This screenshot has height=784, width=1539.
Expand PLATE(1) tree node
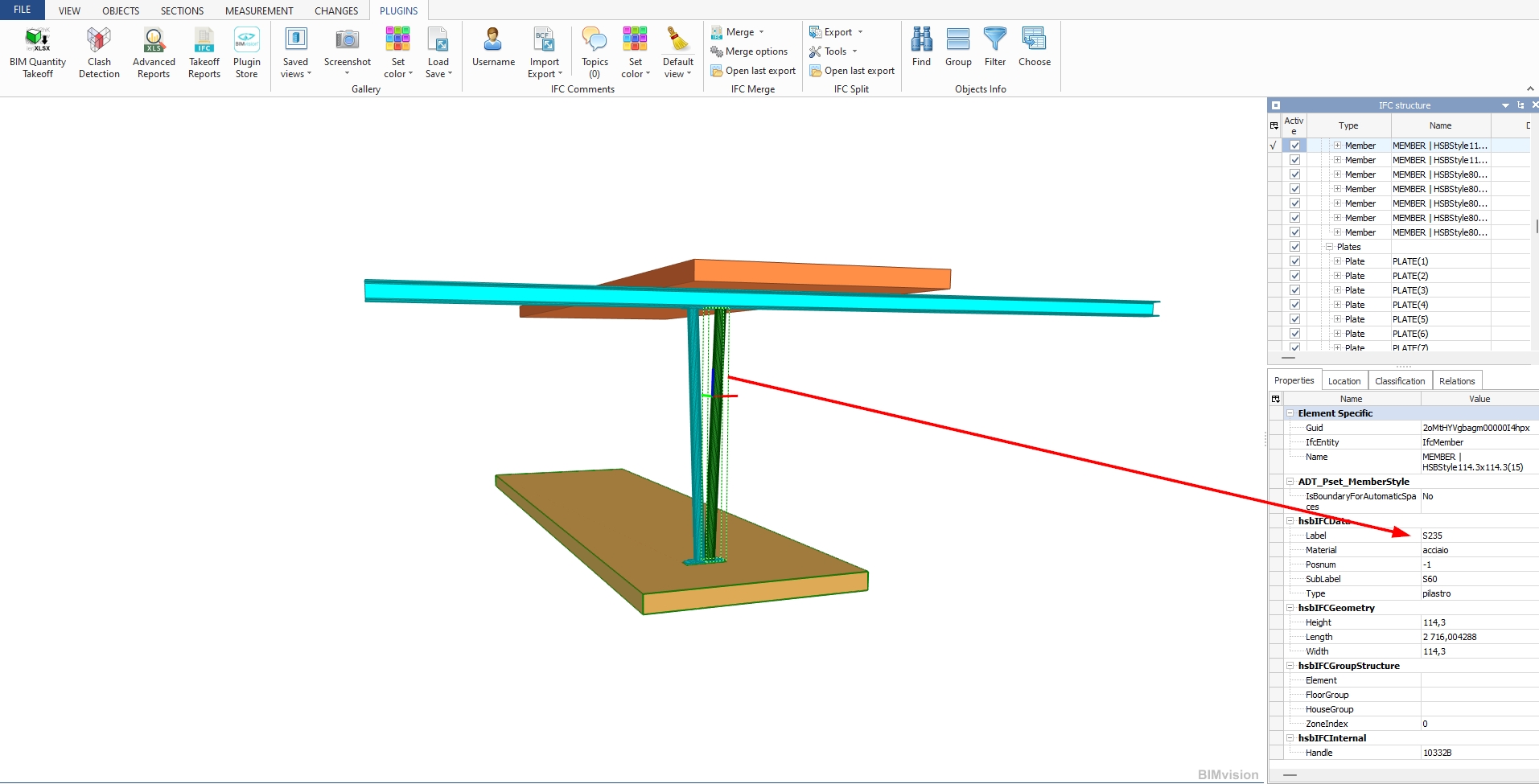click(x=1337, y=261)
